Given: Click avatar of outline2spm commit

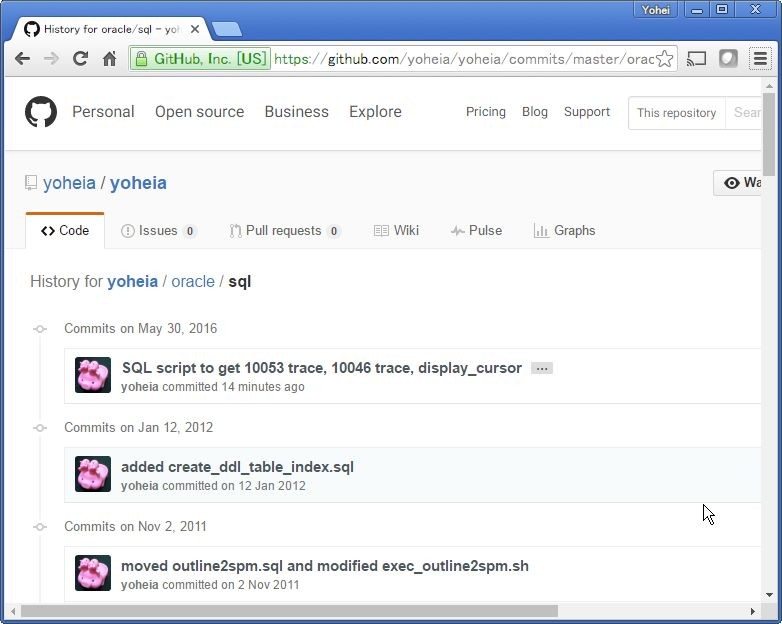Looking at the screenshot, I should [x=93, y=573].
